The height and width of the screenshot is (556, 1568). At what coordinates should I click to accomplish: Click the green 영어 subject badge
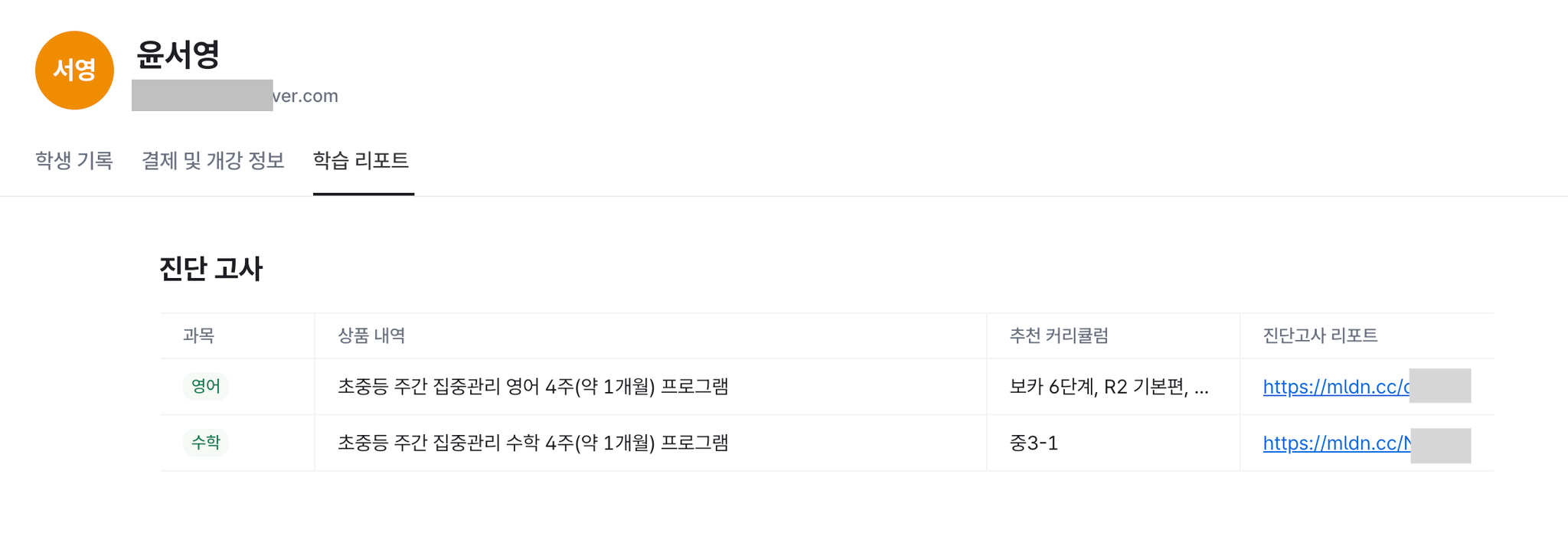205,386
